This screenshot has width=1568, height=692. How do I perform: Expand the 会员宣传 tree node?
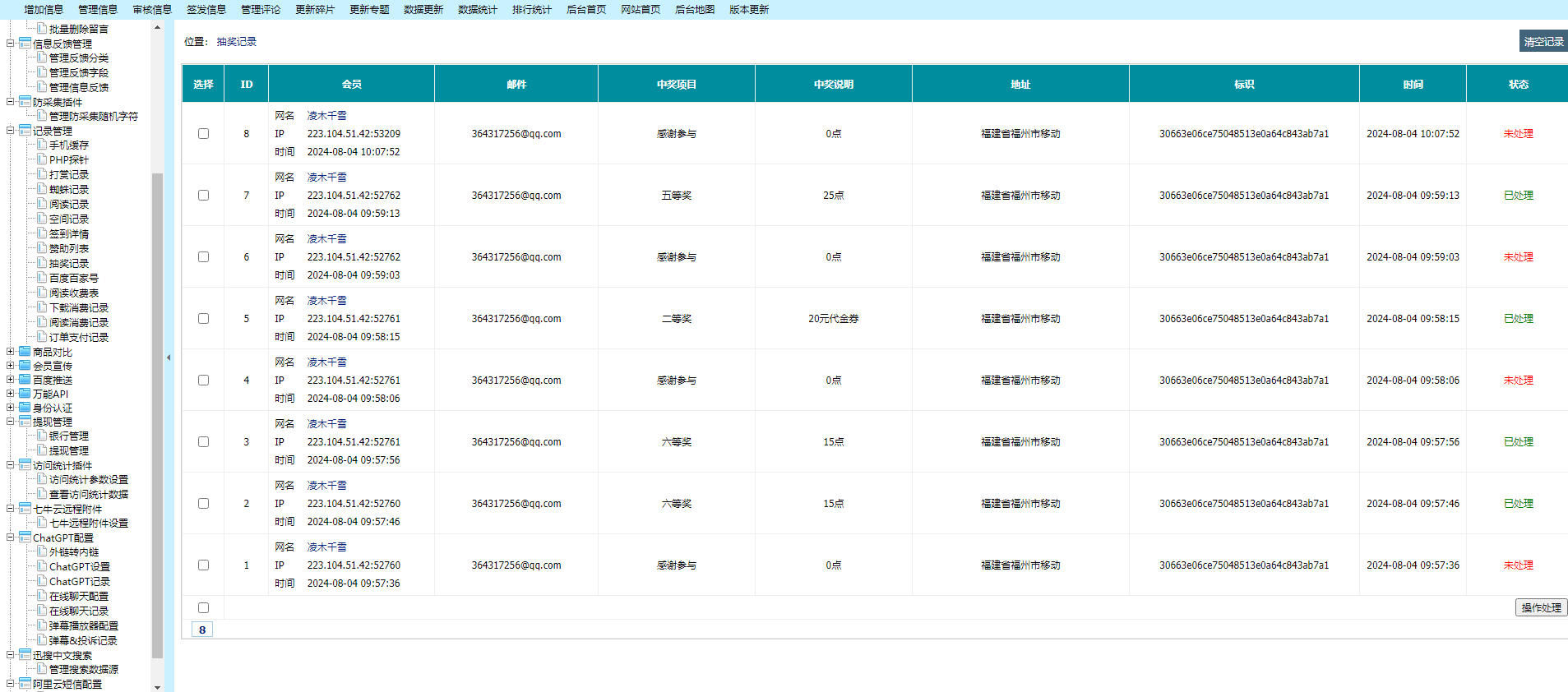[11, 366]
